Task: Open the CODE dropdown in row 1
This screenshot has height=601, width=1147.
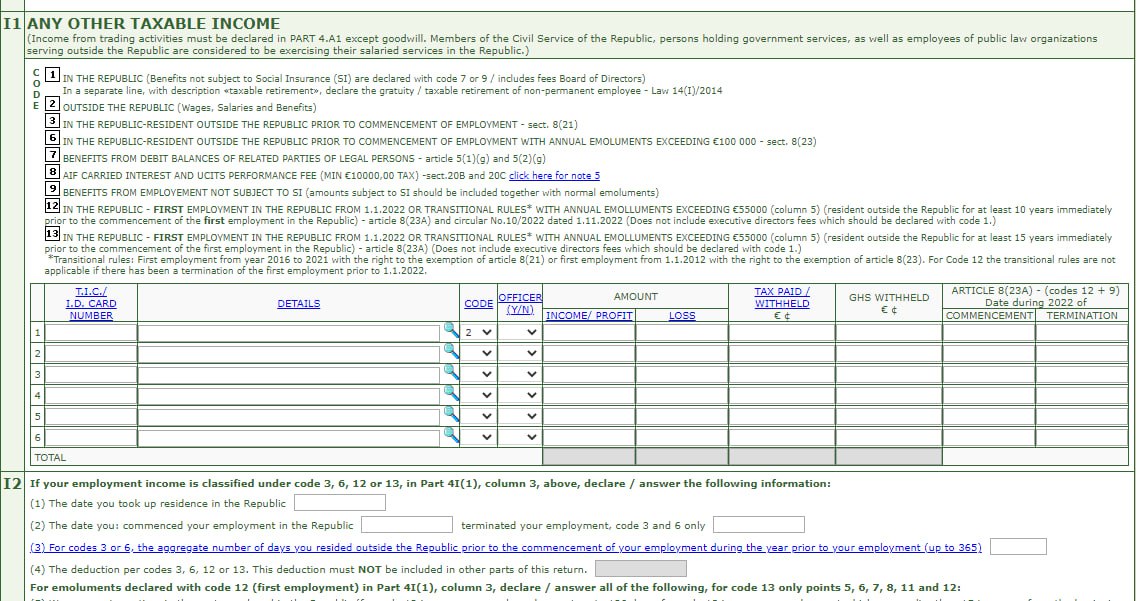Action: [478, 333]
